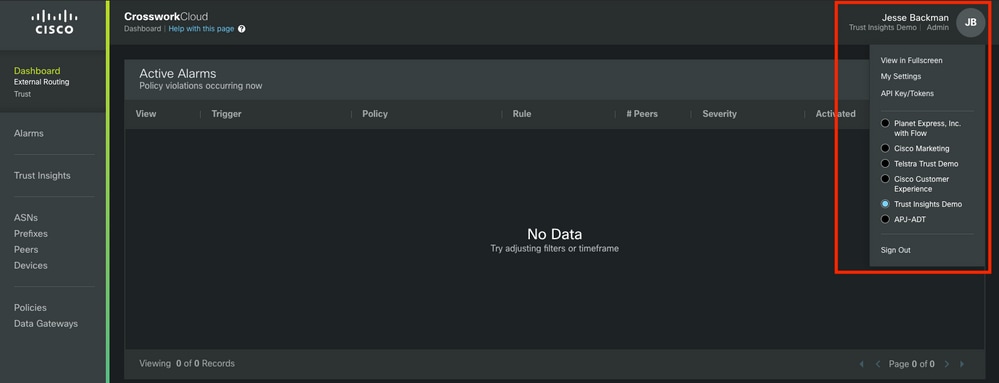
Task: Sort by View column header
Action: [146, 114]
